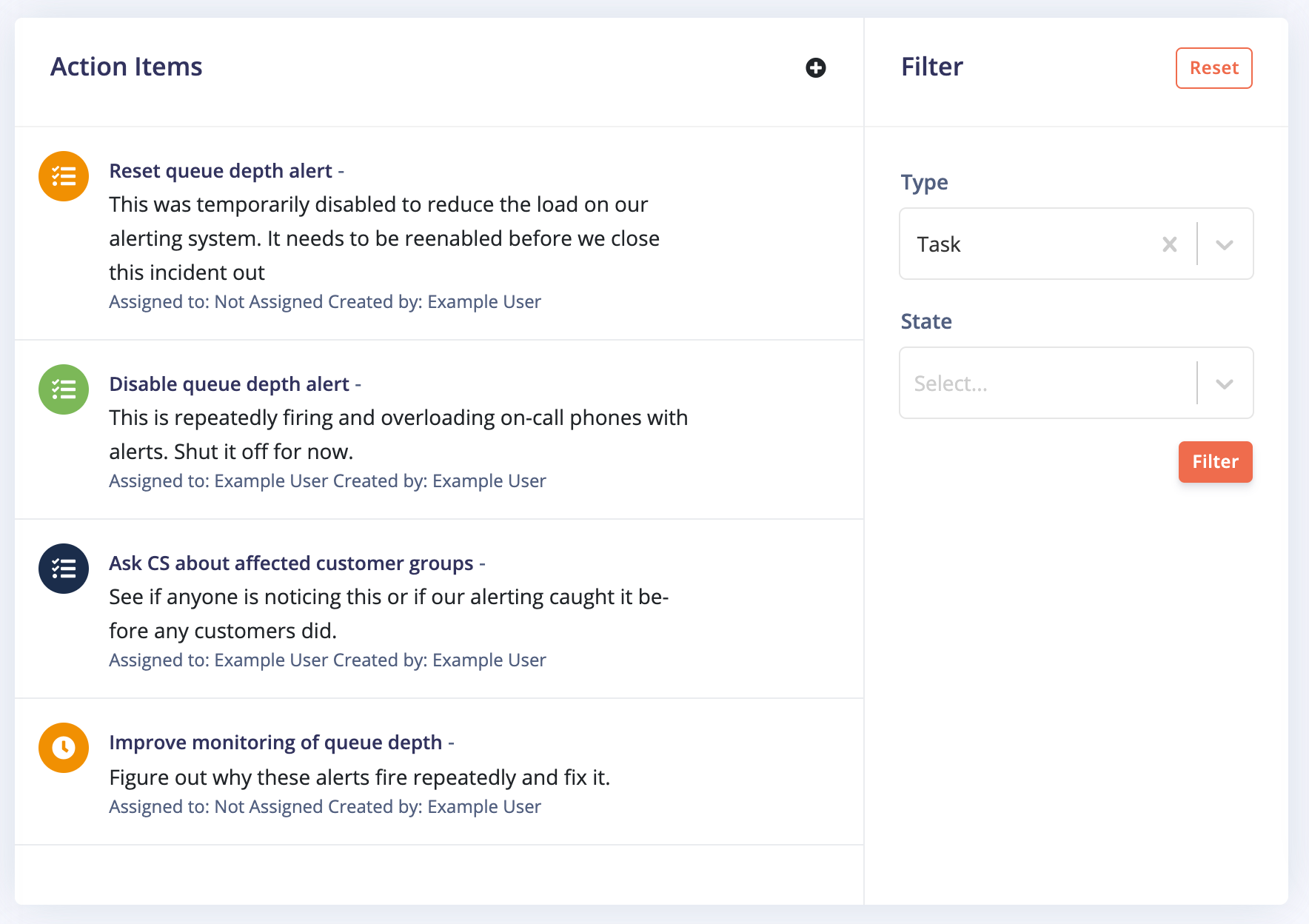
Task: Click the orange clock icon beside Improve monitoring item
Action: (64, 748)
